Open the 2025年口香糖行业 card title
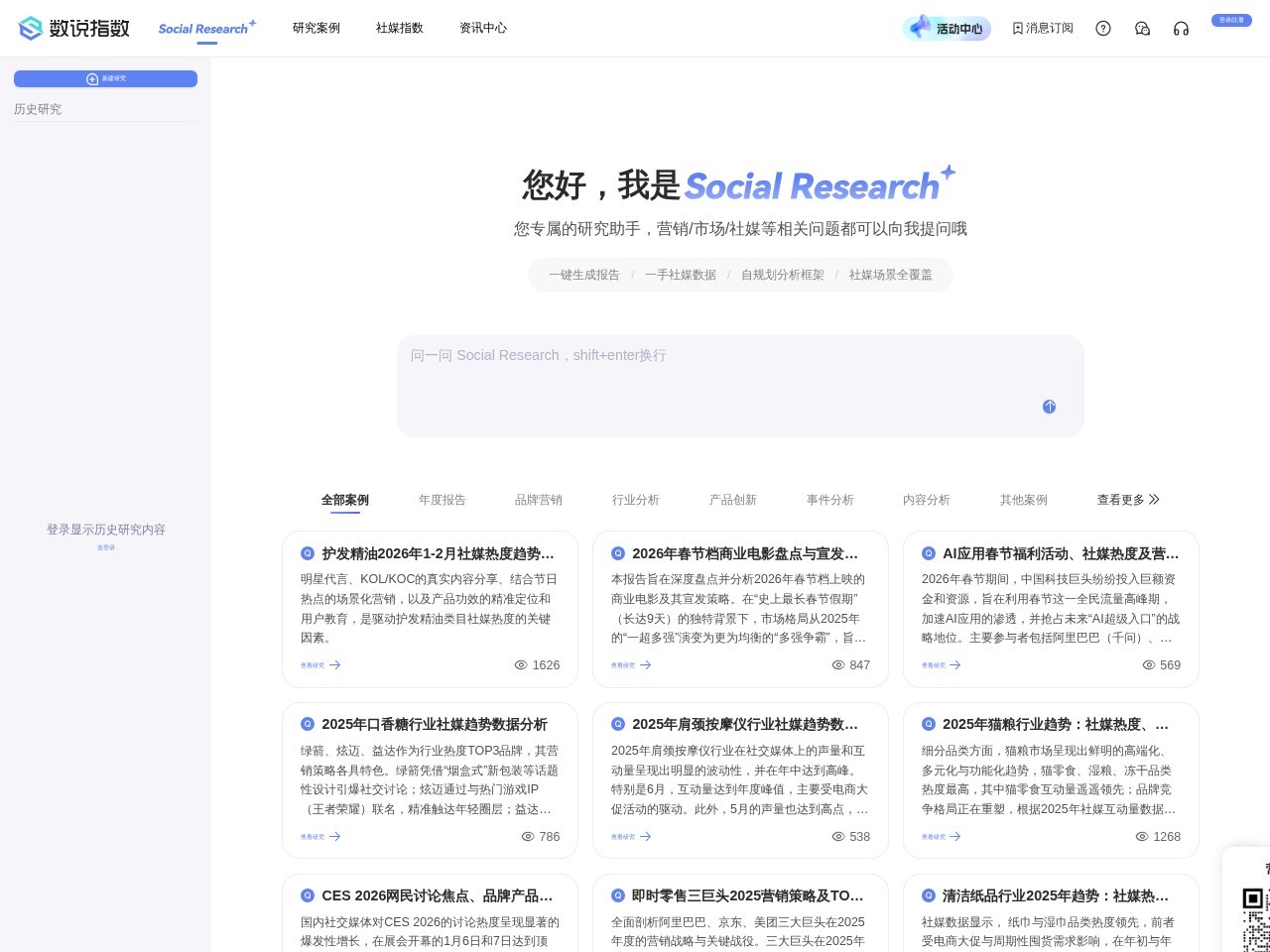Screen dimensions: 1270x952 (x=435, y=725)
